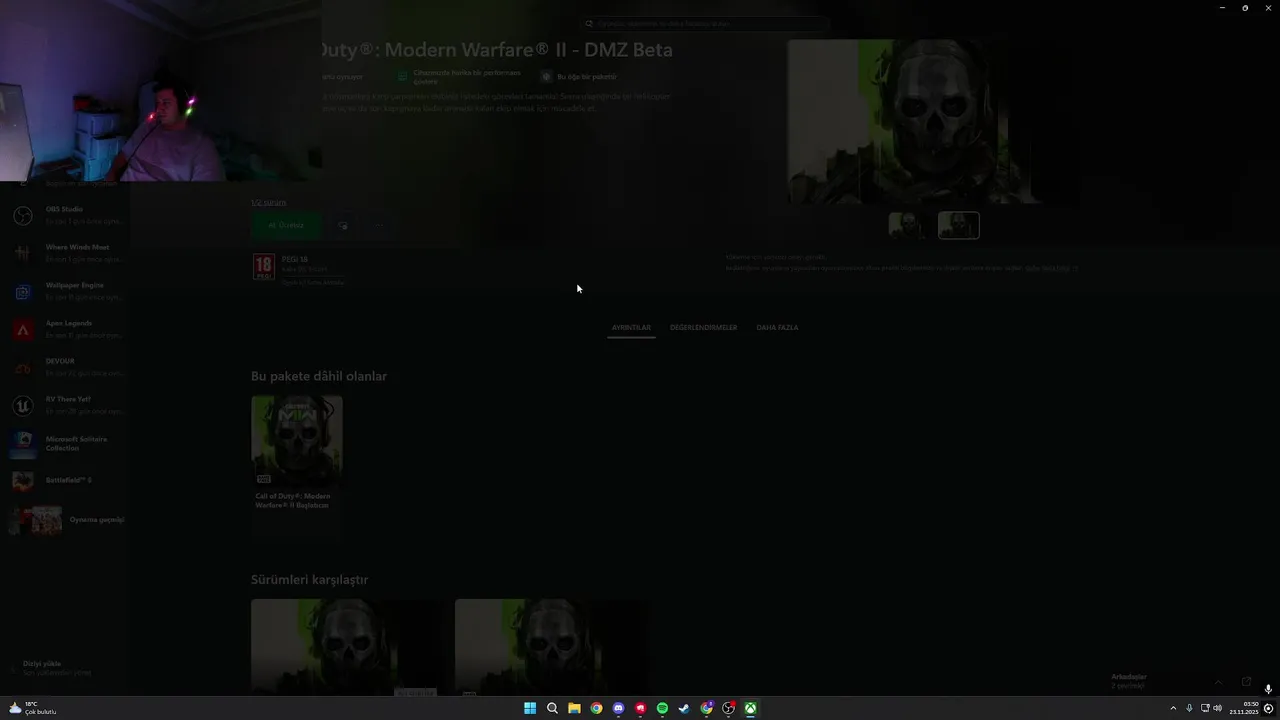The width and height of the screenshot is (1280, 720).
Task: Open volume control in system tray
Action: click(1217, 708)
